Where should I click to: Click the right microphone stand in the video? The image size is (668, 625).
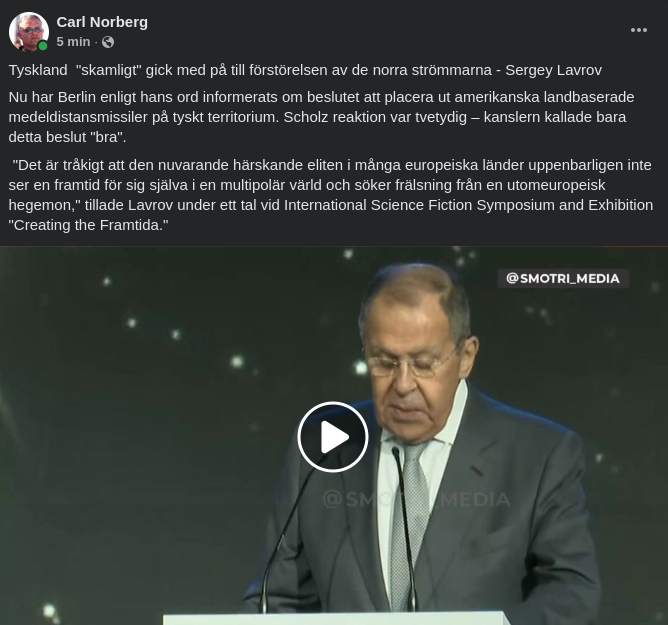(404, 529)
